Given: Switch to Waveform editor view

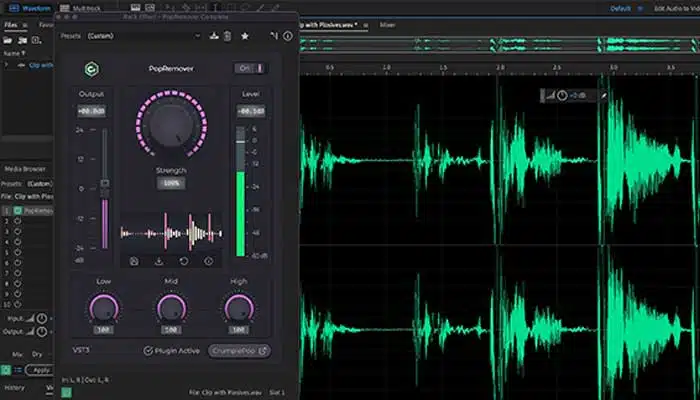Looking at the screenshot, I should tap(30, 8).
